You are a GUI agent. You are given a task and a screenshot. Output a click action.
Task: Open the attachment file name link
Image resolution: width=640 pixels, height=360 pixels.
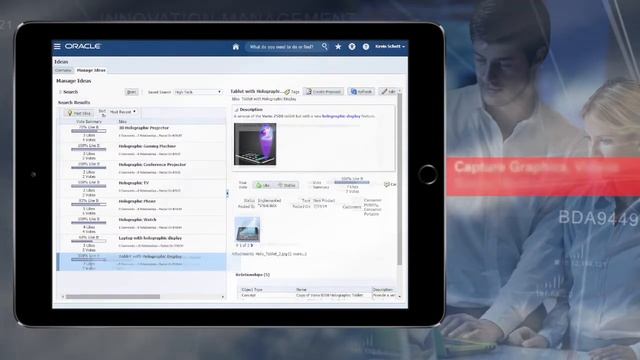[274, 254]
